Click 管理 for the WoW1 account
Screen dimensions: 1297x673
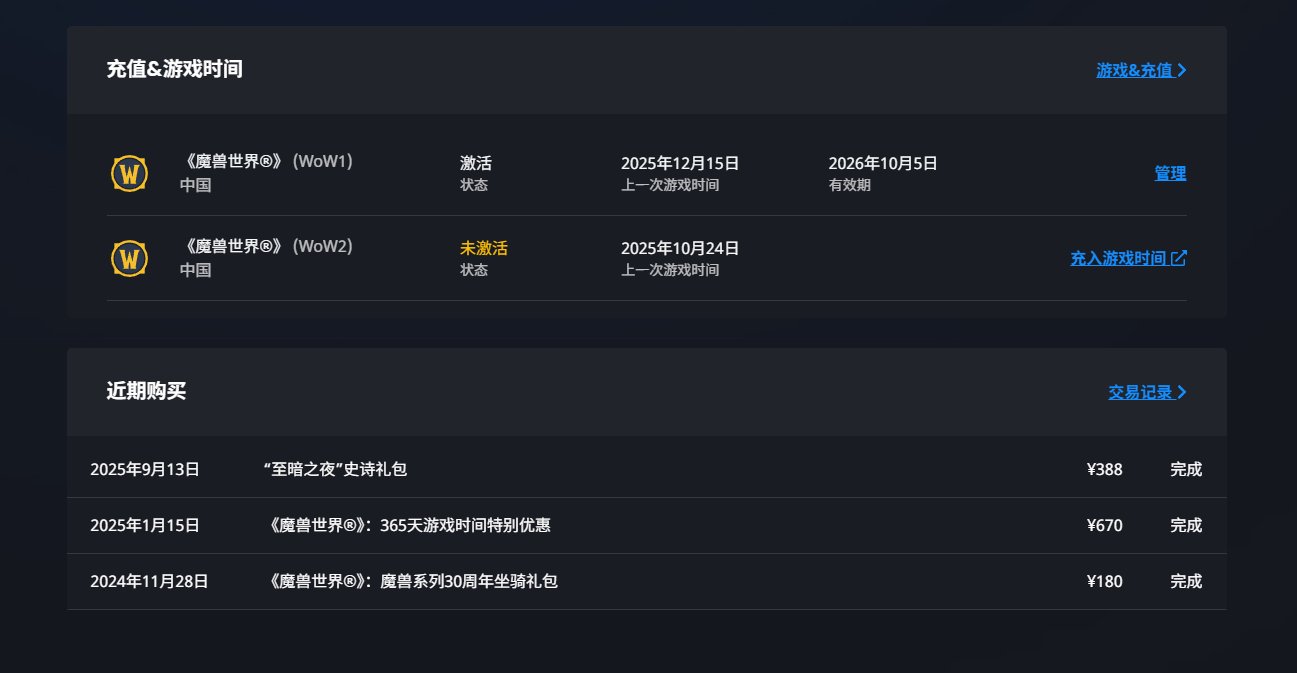click(1170, 173)
